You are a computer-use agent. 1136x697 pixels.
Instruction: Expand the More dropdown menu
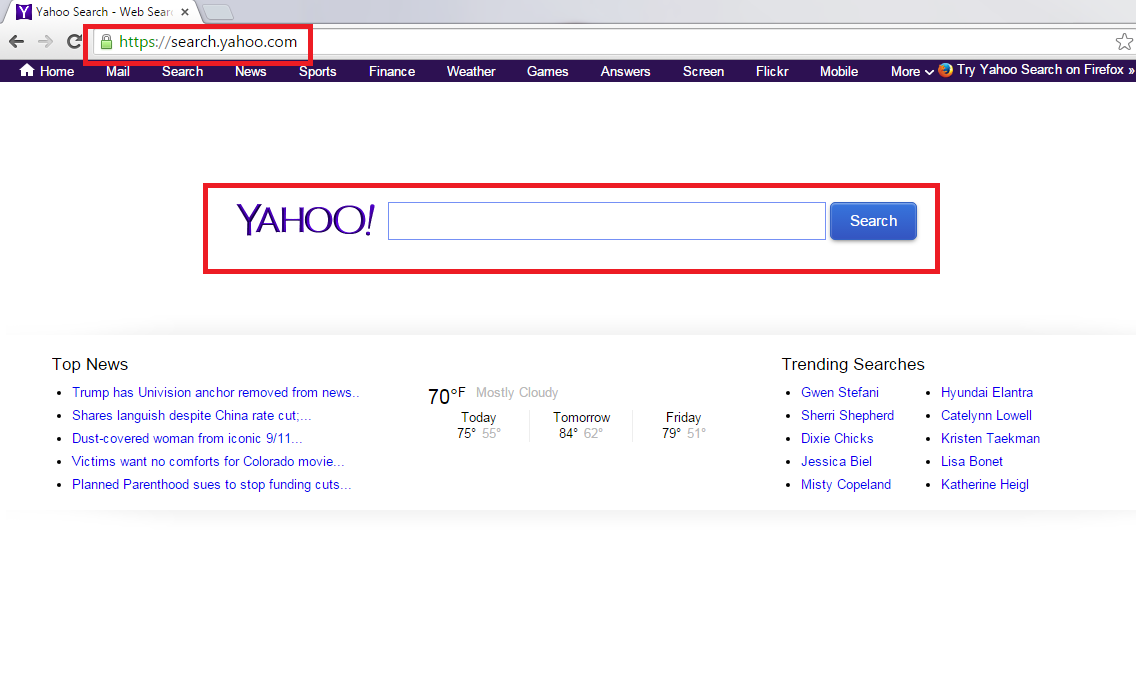click(x=912, y=71)
